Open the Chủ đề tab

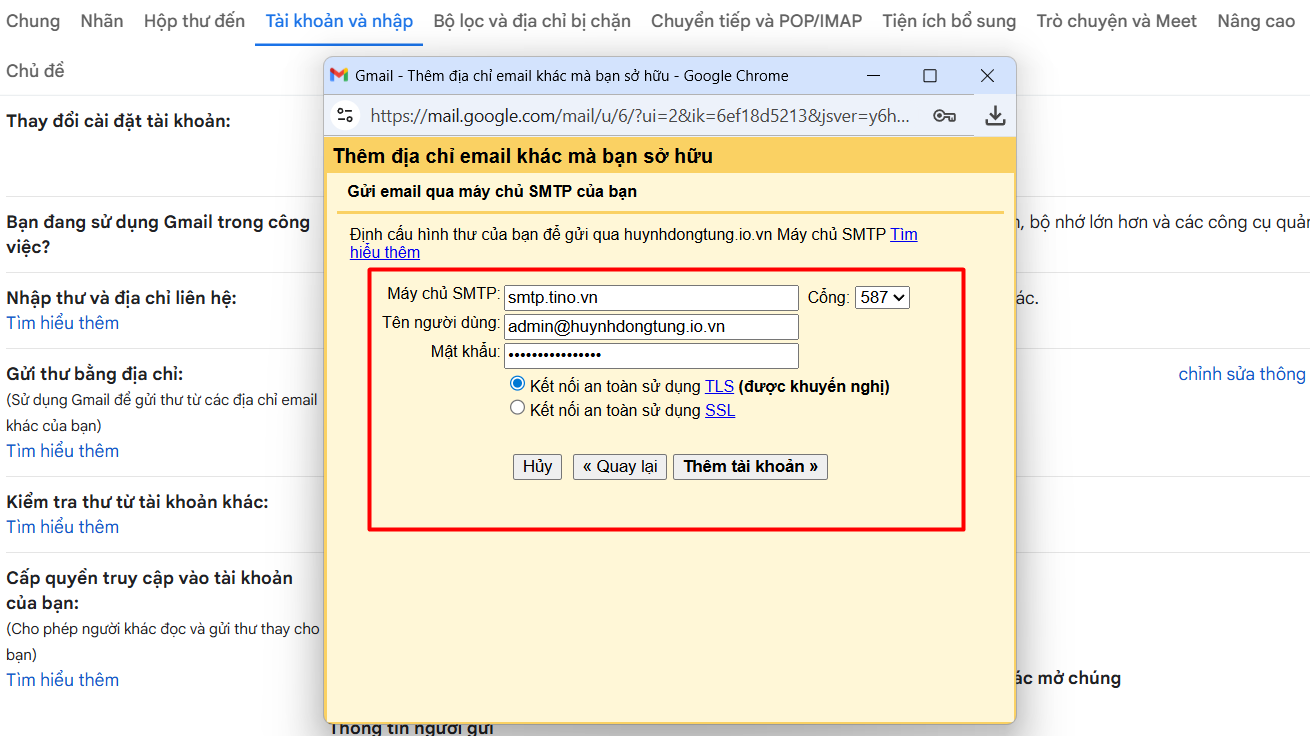[x=35, y=71]
